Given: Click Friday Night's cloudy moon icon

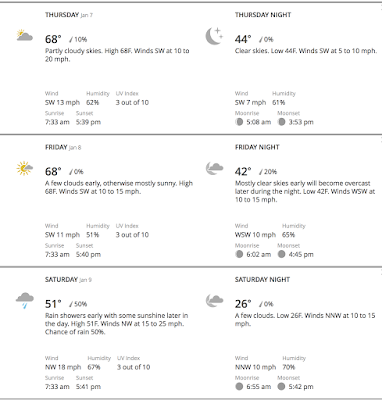Looking at the screenshot, I should [214, 168].
